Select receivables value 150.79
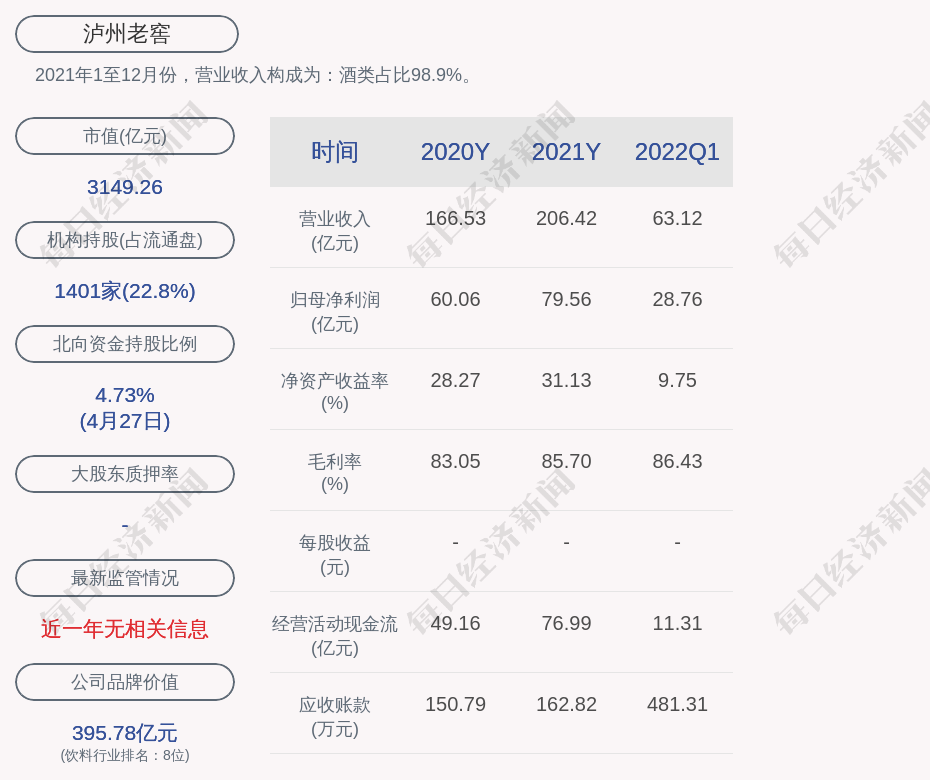Image resolution: width=930 pixels, height=780 pixels. (x=455, y=704)
